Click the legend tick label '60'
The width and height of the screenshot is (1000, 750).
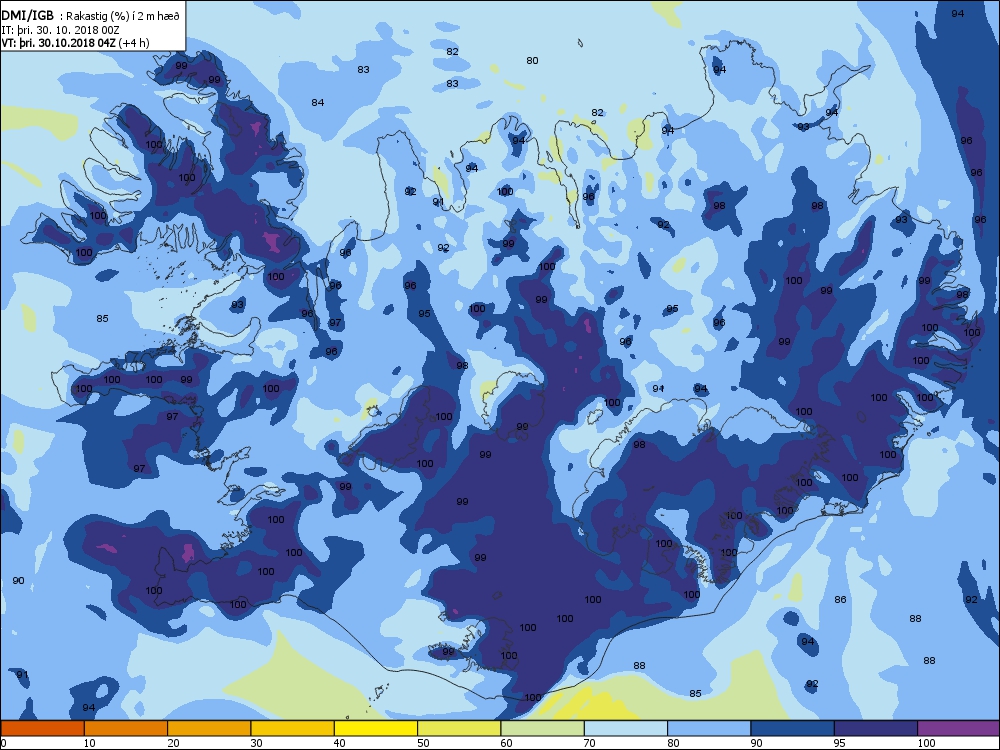[x=506, y=742]
